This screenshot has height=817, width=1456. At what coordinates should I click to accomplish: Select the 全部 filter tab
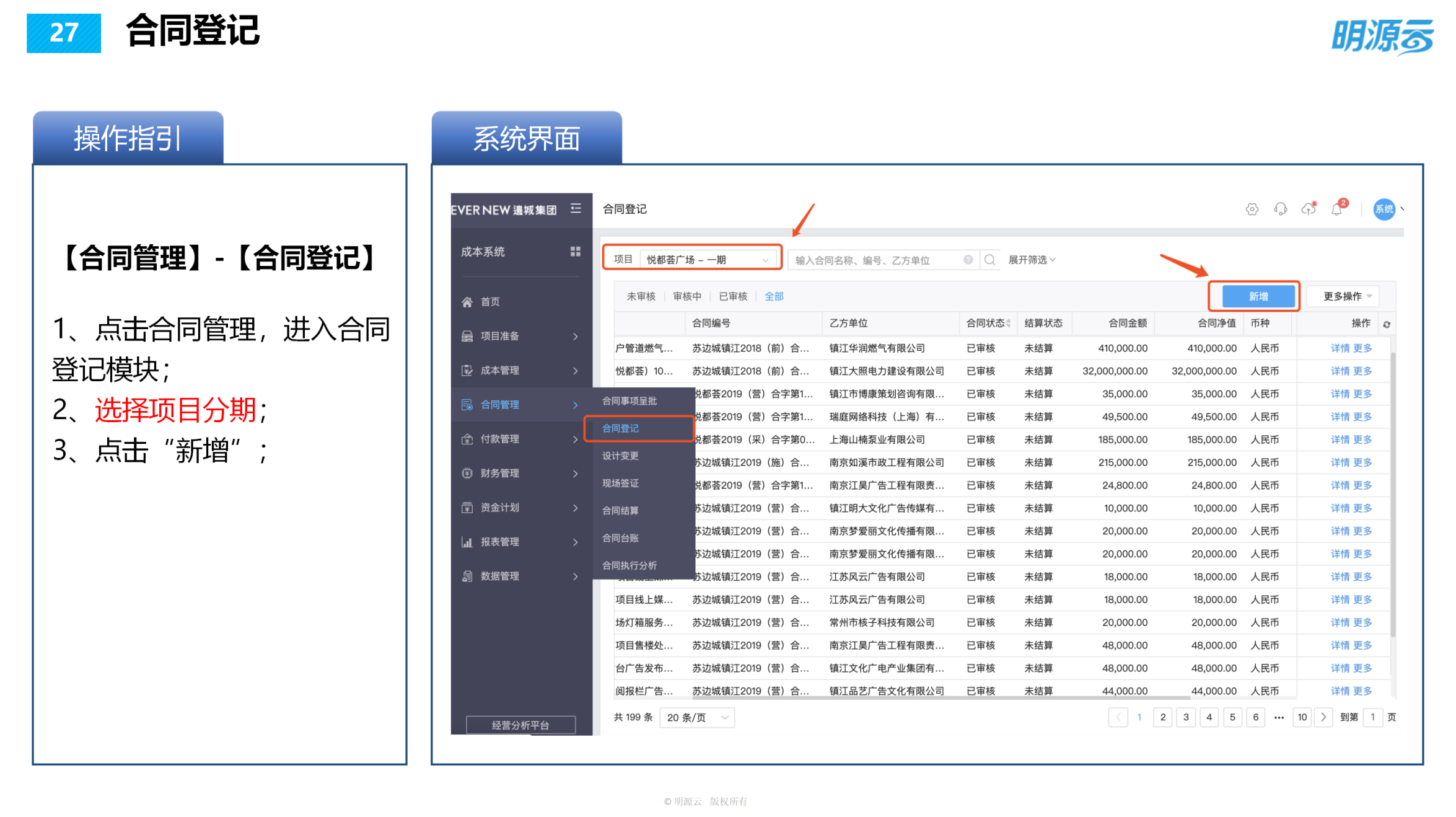click(x=774, y=296)
